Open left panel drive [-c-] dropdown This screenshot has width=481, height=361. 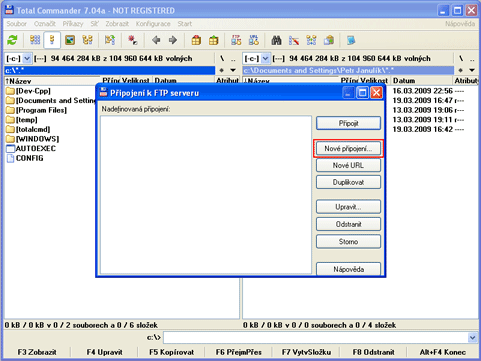point(27,59)
